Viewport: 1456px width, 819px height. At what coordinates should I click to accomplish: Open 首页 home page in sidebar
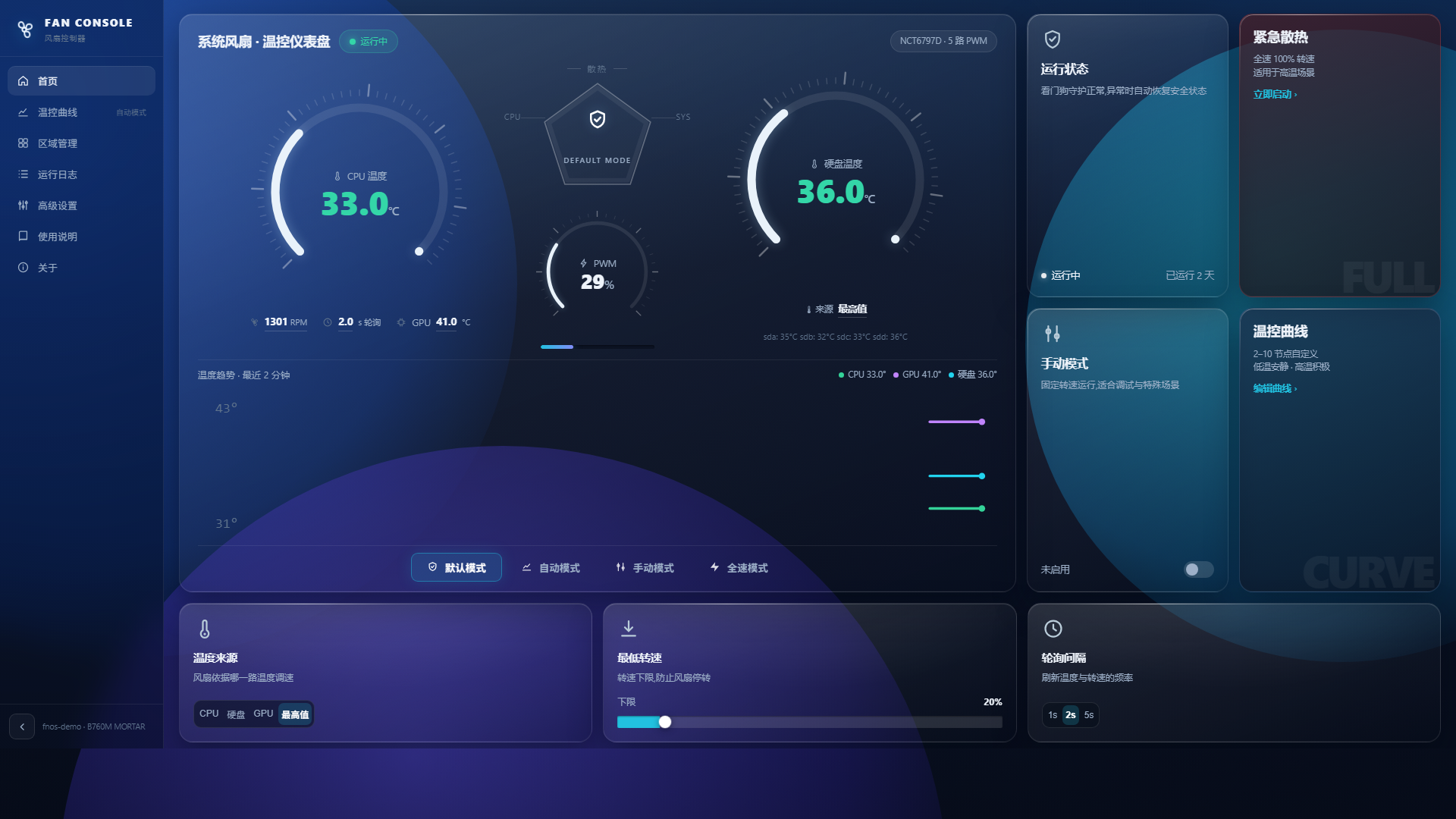click(x=81, y=81)
